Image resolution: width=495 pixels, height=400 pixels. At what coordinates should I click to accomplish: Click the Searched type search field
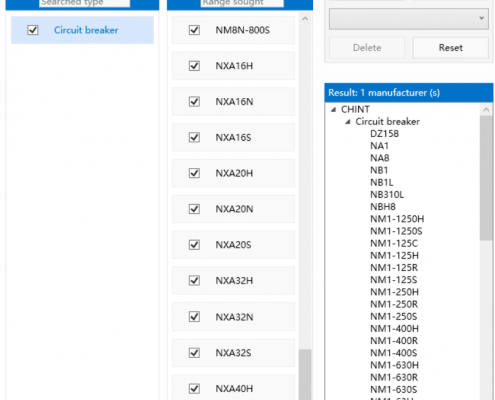click(85, 3)
